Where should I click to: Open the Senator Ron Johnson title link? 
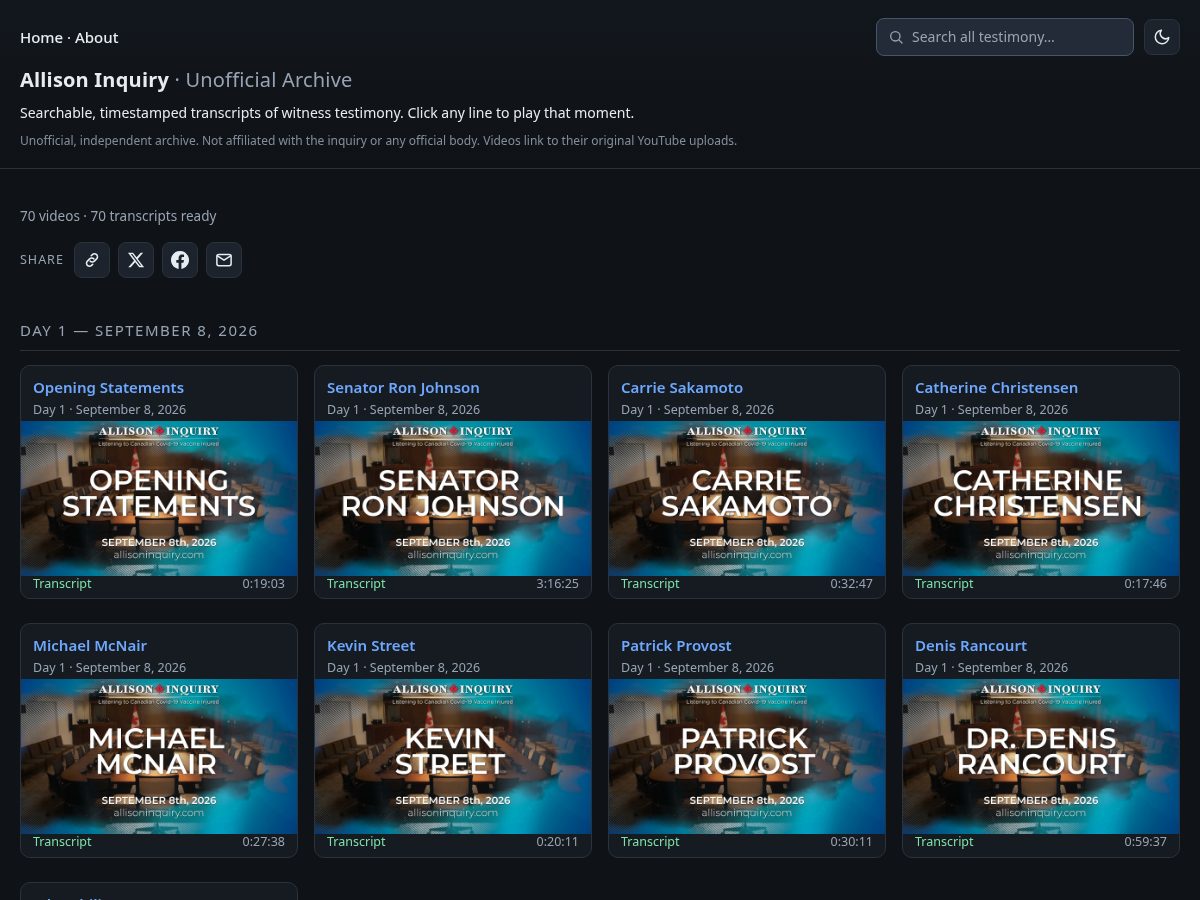pyautogui.click(x=403, y=388)
